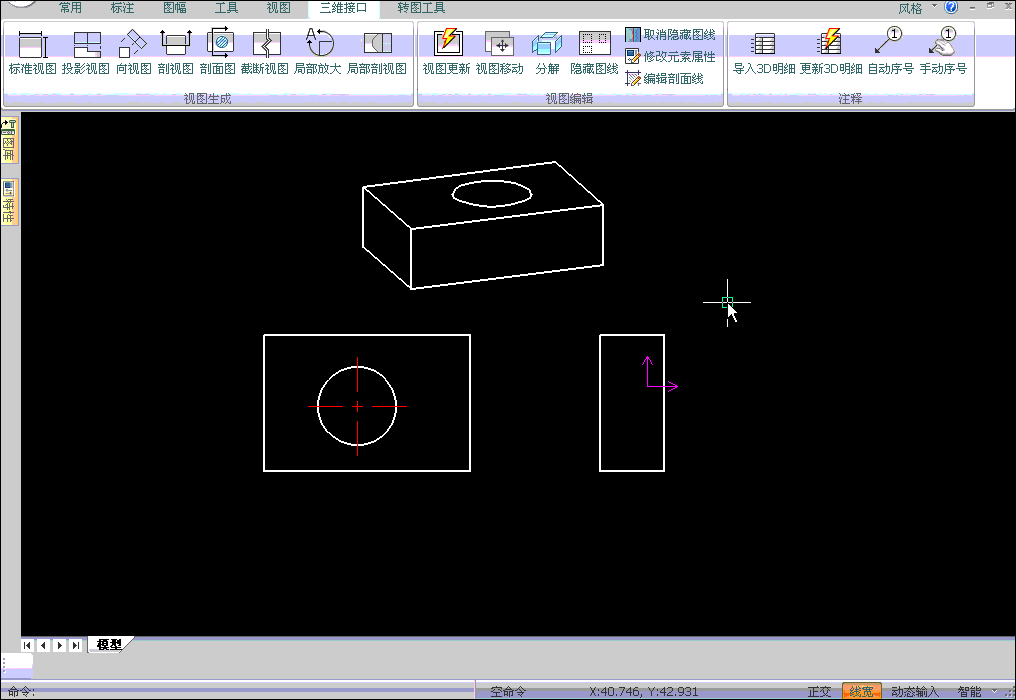Select the 手动序号 manual numbering tool
Viewport: 1016px width, 700px height.
(x=943, y=52)
